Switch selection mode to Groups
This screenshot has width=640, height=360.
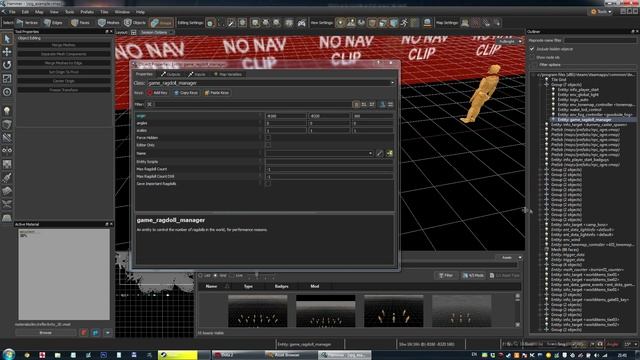[x=162, y=23]
